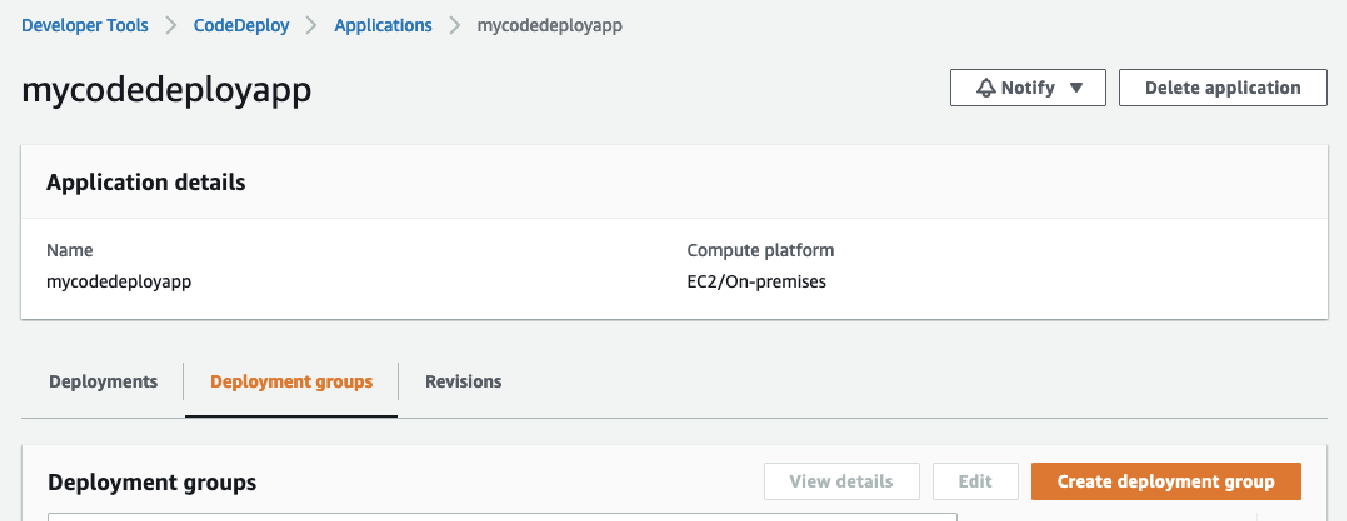The image size is (1347, 521).
Task: Click the mycodedeployapp page title
Action: 166,90
